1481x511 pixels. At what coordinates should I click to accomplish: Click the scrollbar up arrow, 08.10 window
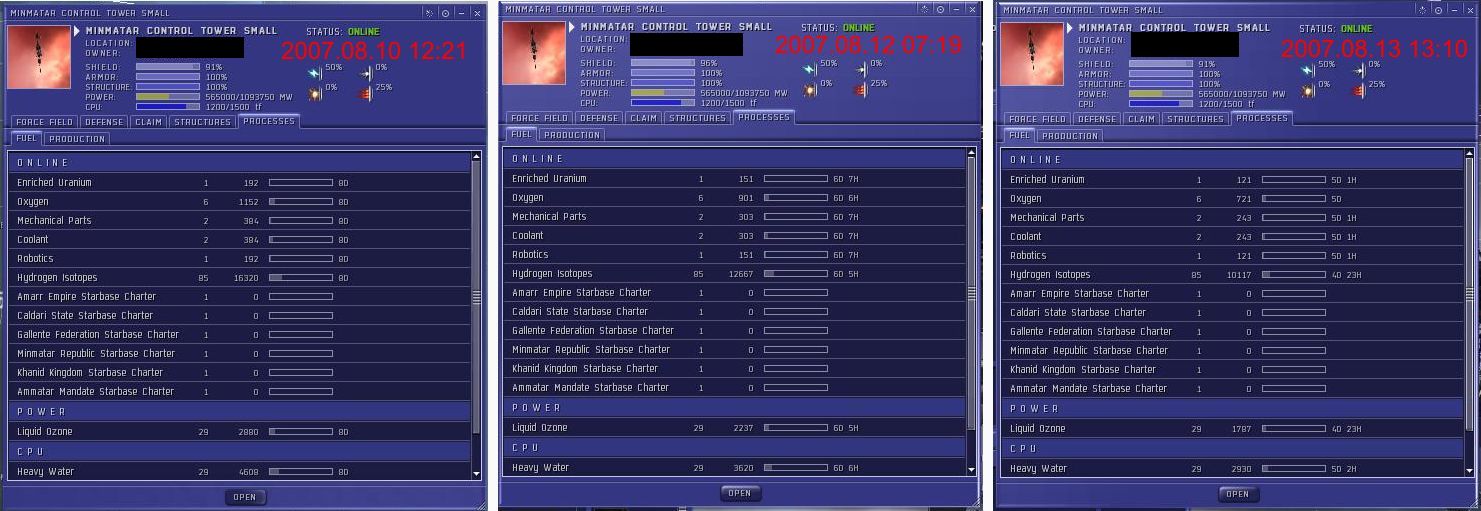coord(477,158)
